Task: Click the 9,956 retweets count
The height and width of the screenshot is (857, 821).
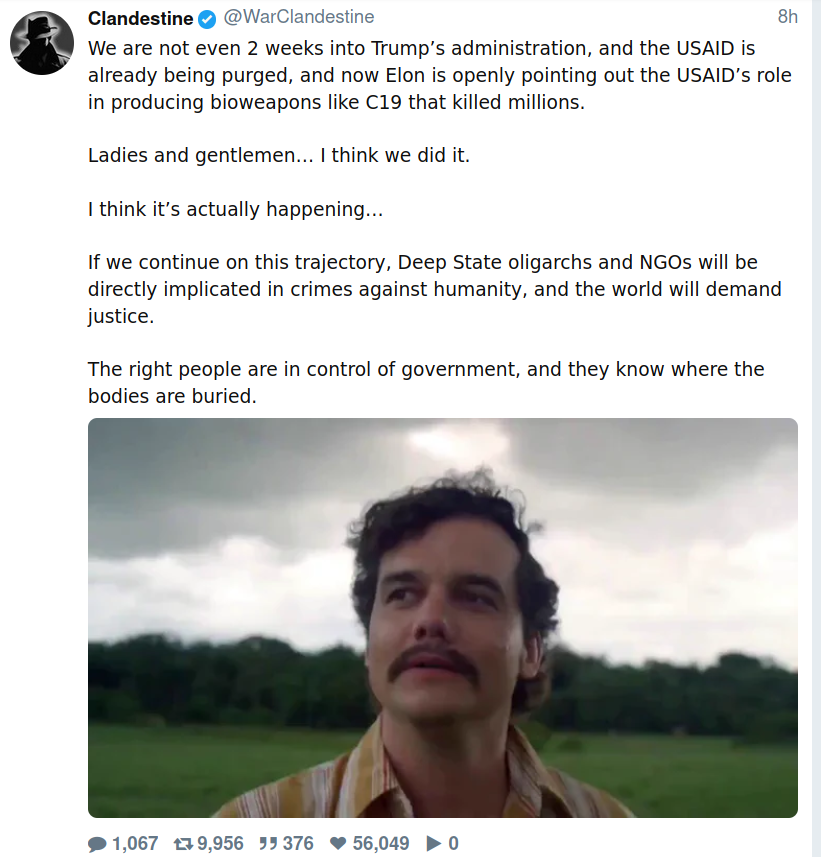Action: click(220, 844)
